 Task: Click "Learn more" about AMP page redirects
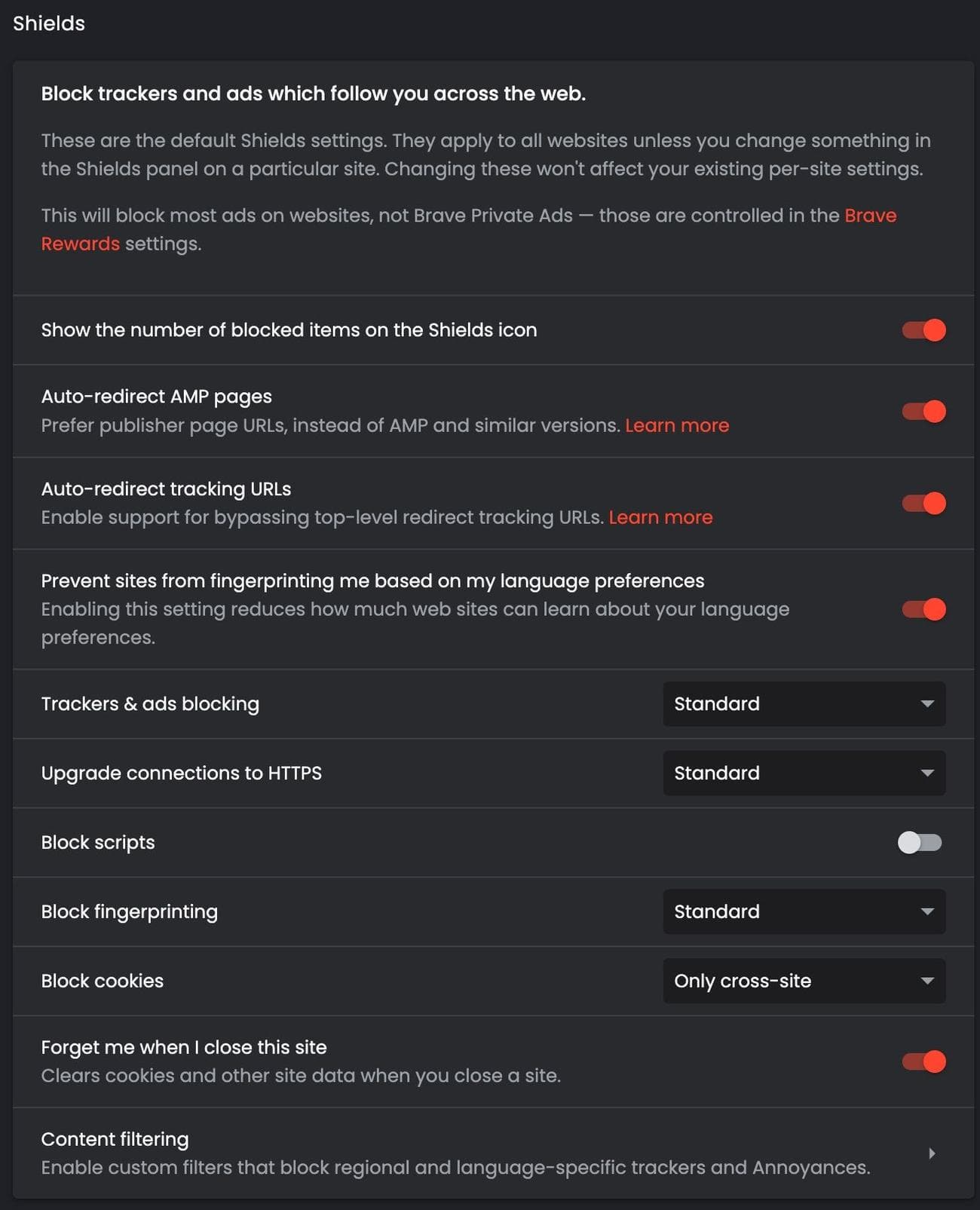(677, 425)
